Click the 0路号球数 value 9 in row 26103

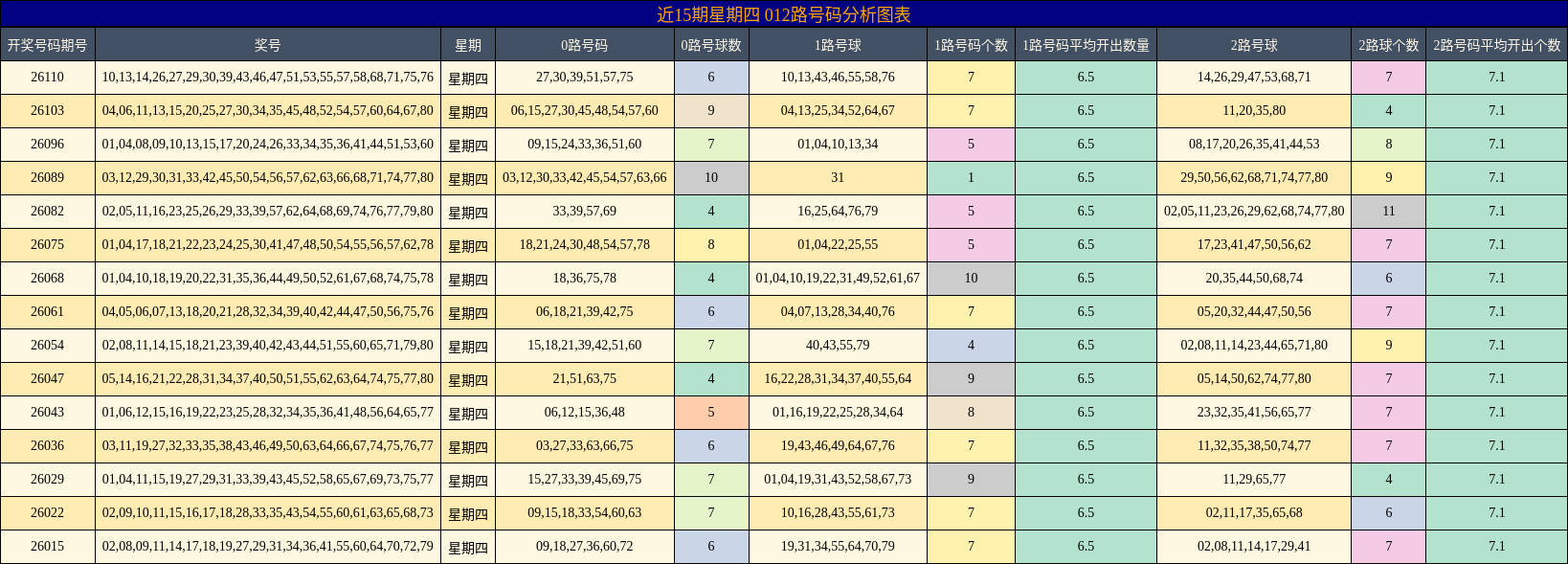coord(711,111)
